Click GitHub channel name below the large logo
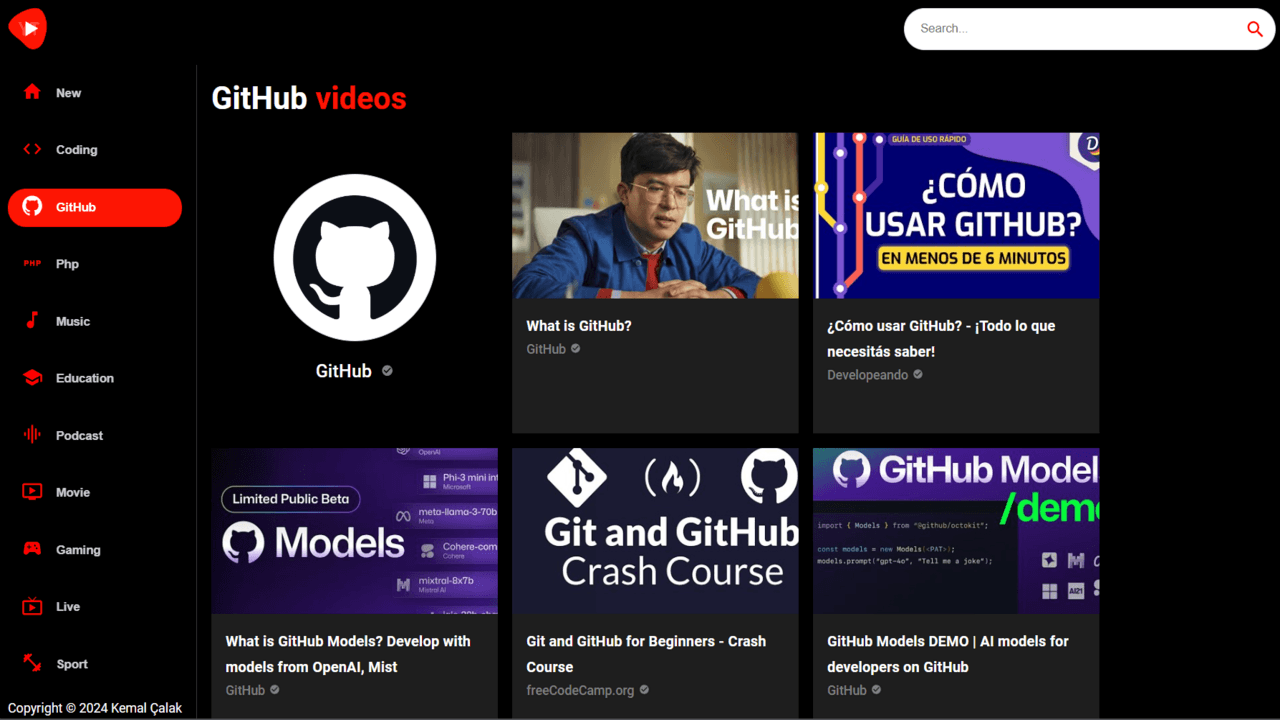Screen dimensions: 1280x720 [344, 371]
